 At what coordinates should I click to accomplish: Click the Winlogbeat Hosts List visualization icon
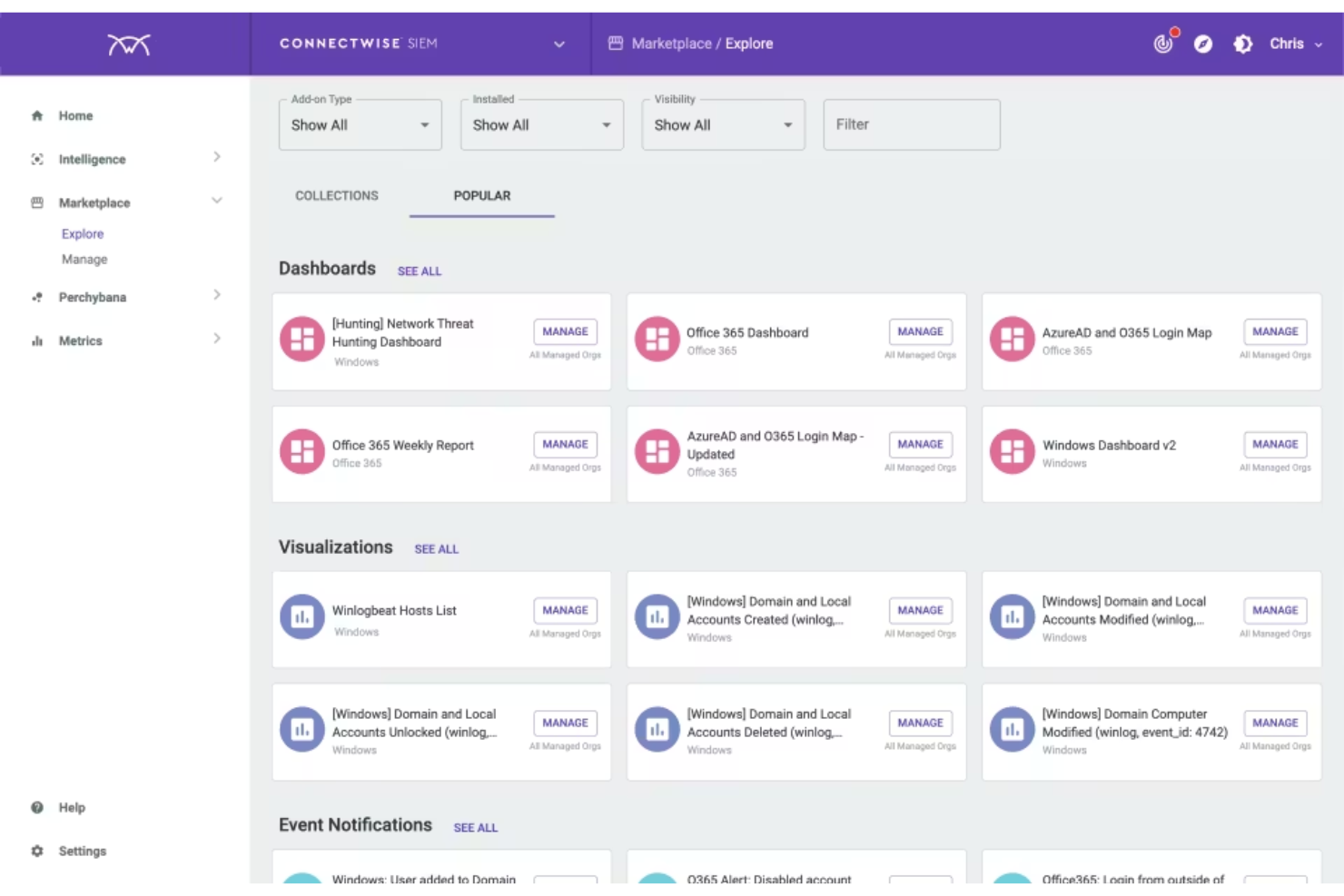[302, 617]
